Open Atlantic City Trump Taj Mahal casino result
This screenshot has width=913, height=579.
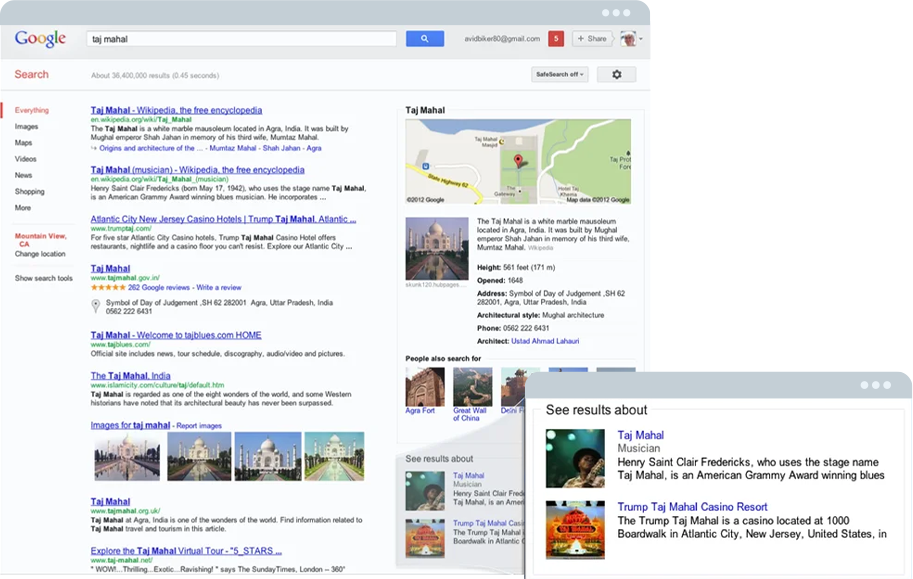pyautogui.click(x=223, y=220)
